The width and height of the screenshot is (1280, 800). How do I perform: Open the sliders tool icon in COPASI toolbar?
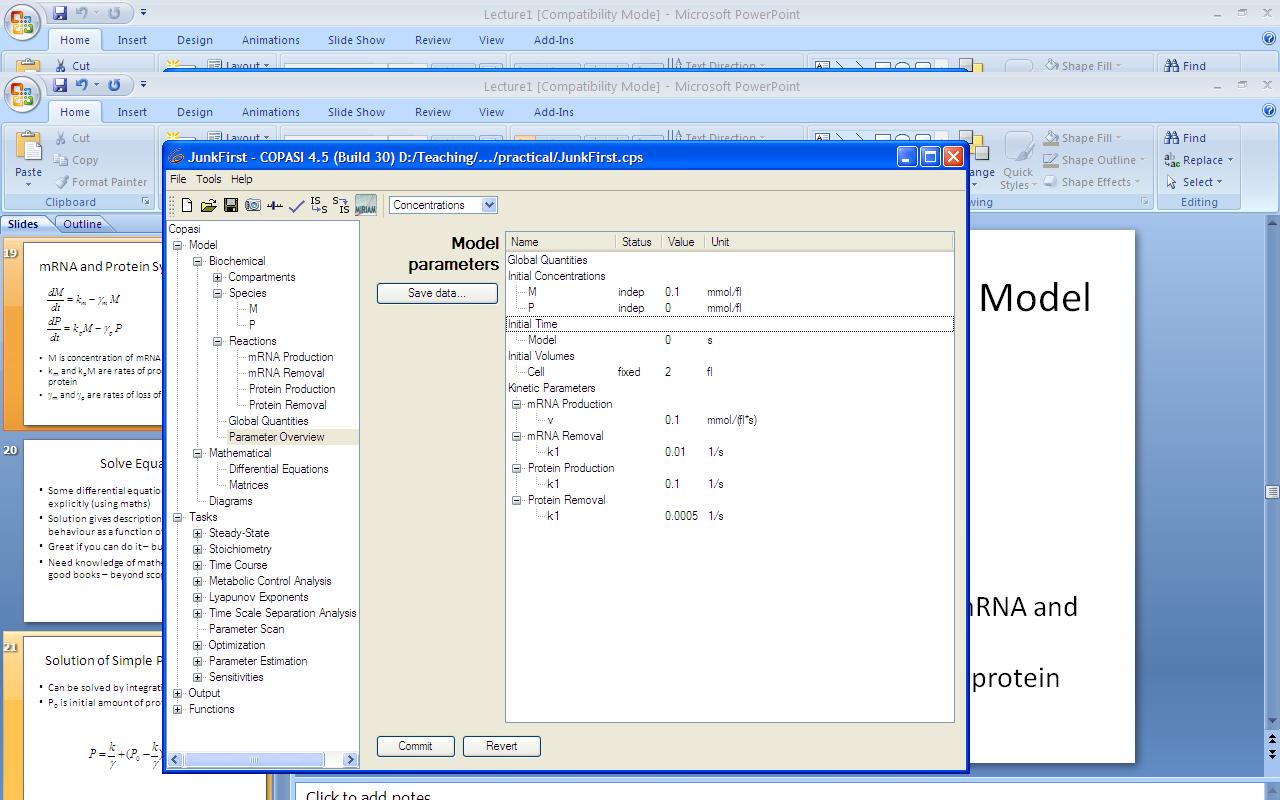click(274, 205)
